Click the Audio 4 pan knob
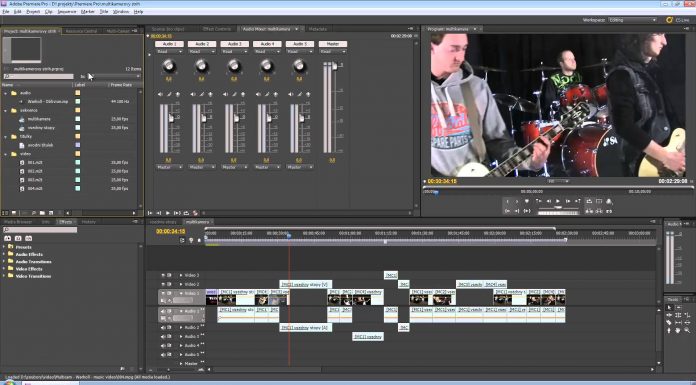 click(x=267, y=66)
